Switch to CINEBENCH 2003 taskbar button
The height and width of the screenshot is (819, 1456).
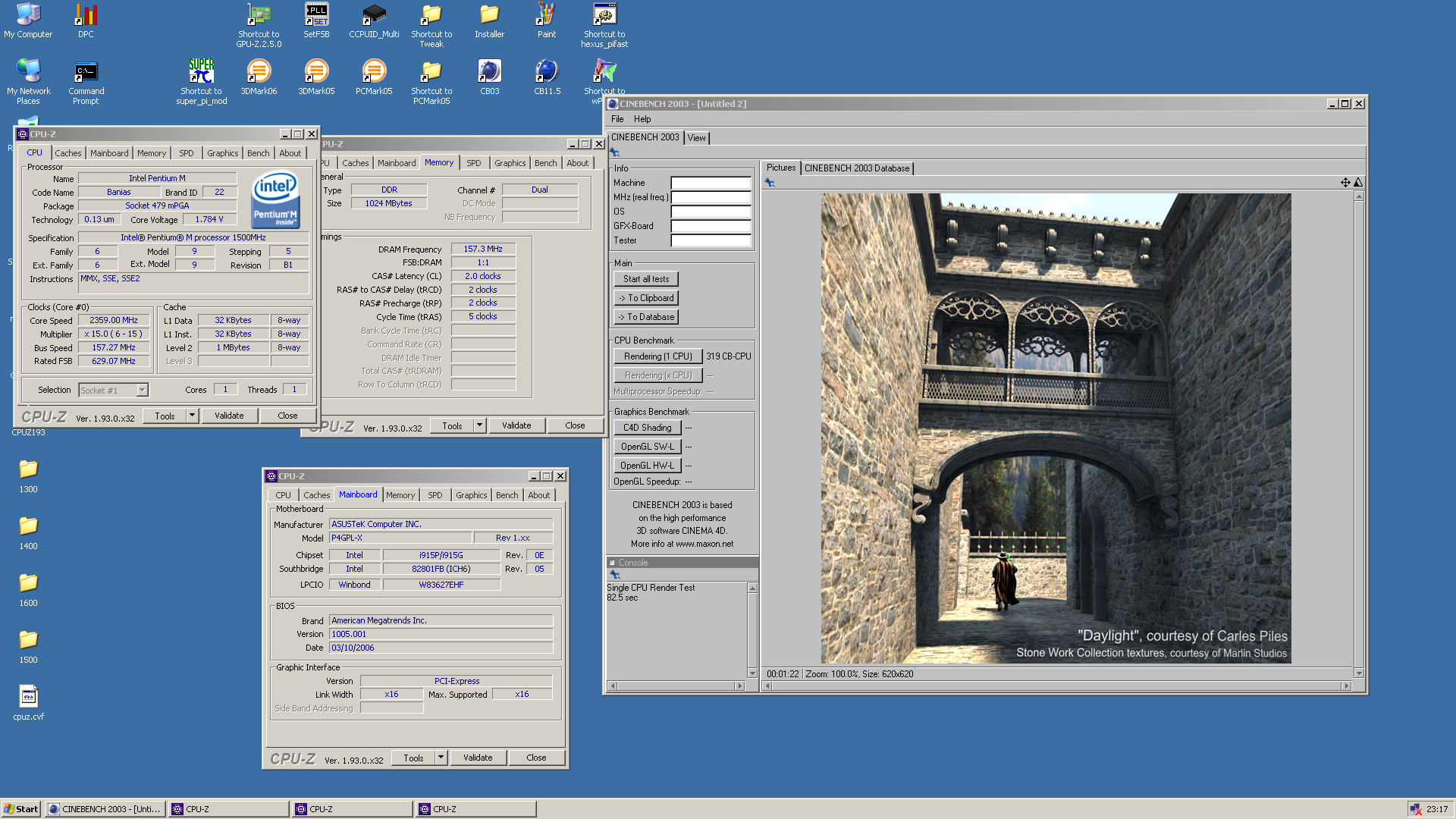pos(105,809)
